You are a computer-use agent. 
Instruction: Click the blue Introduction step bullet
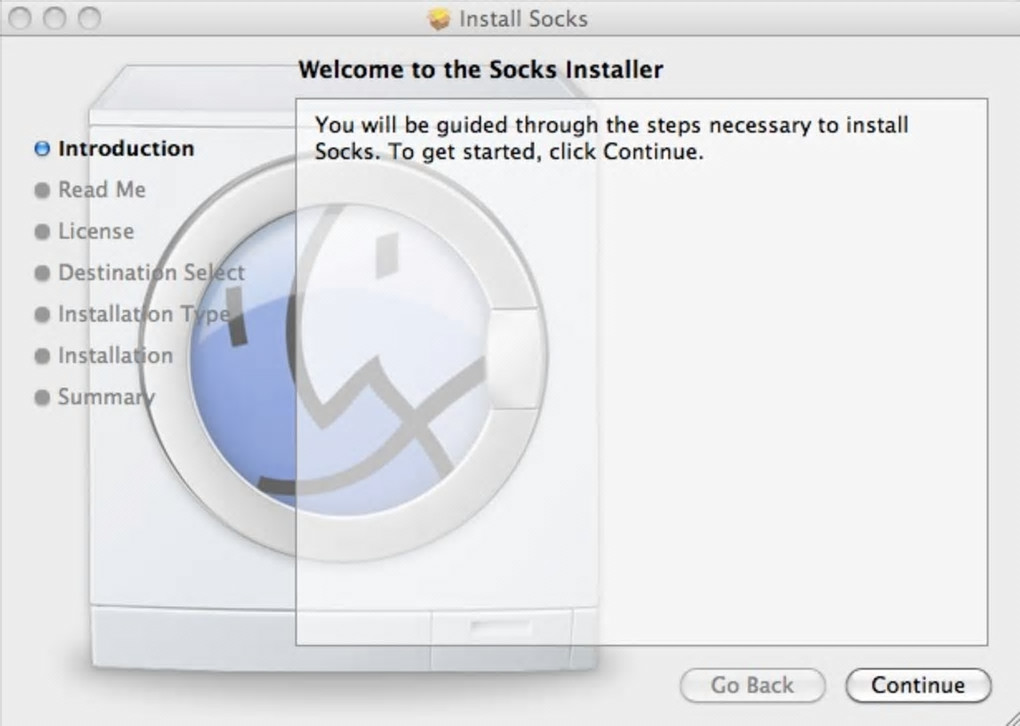tap(42, 149)
